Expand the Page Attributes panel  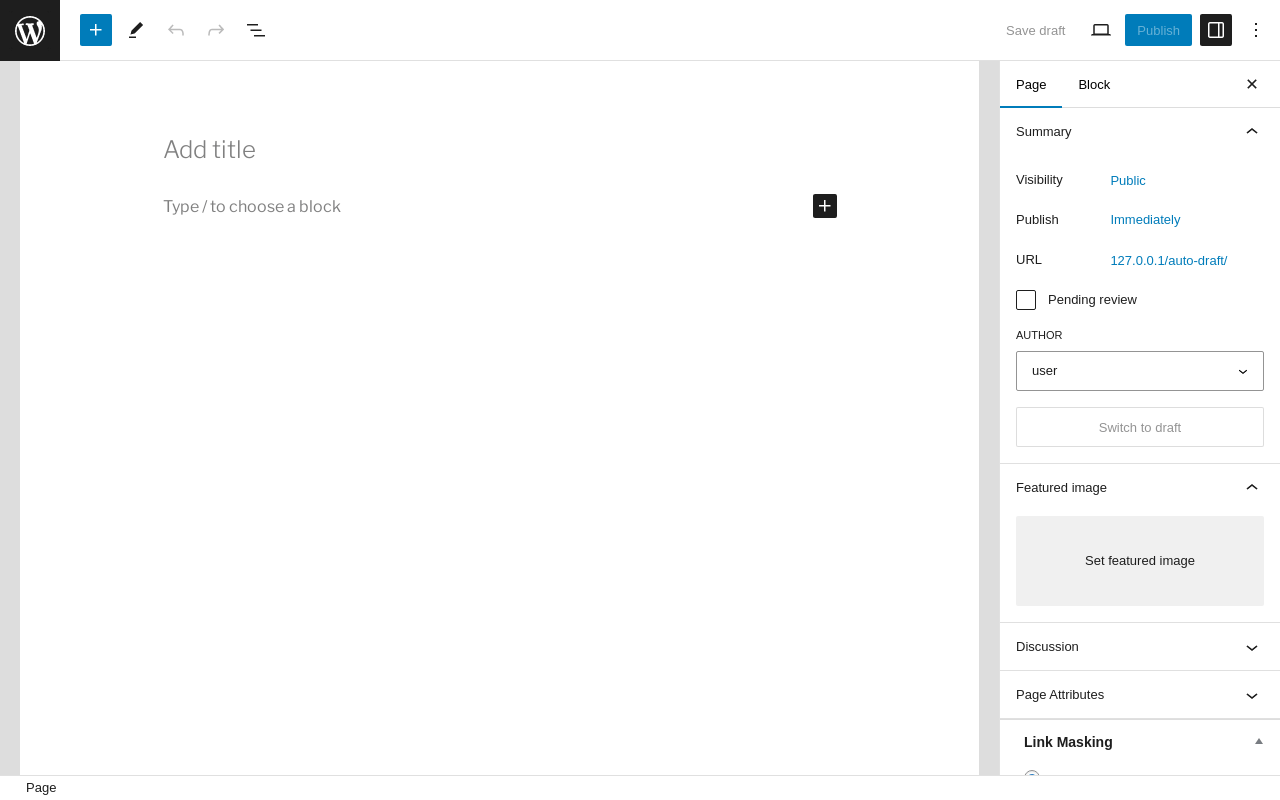(x=1140, y=695)
